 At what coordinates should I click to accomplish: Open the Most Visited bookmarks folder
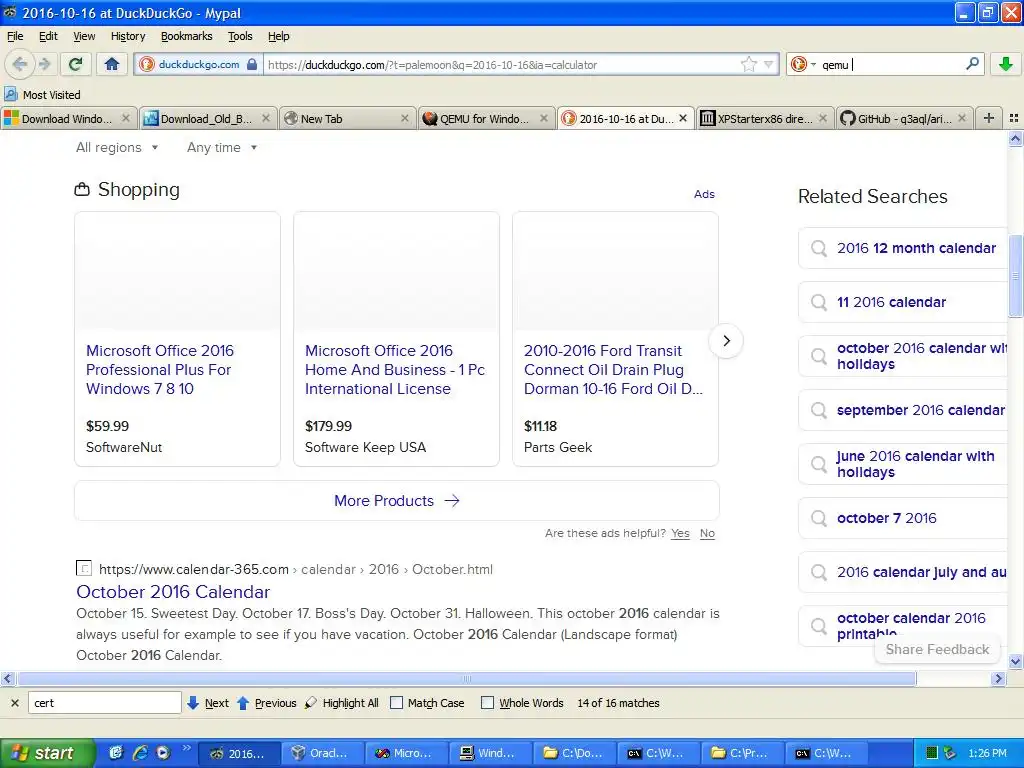tap(43, 95)
